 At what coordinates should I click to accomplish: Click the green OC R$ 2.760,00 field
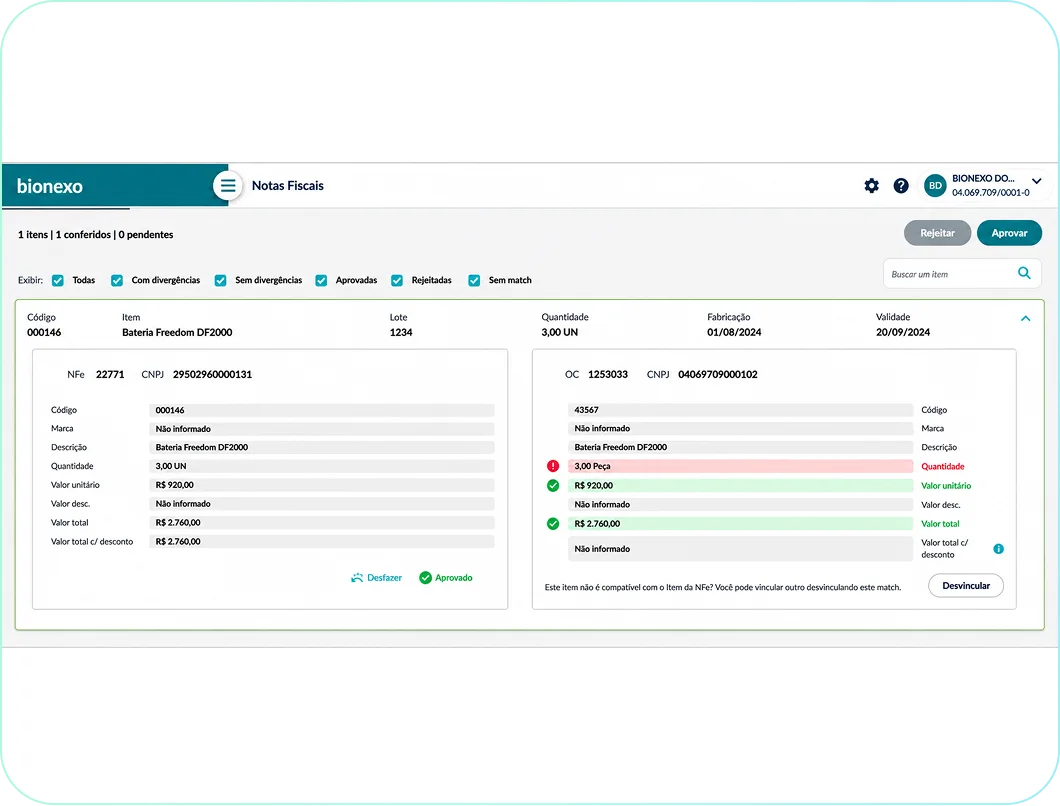(740, 523)
